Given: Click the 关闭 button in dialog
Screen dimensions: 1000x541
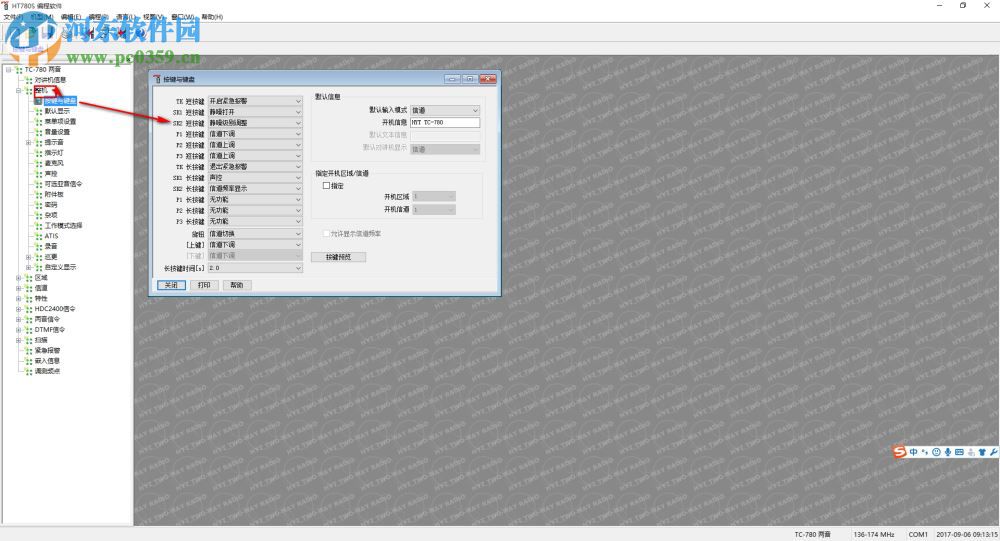Looking at the screenshot, I should [x=172, y=285].
